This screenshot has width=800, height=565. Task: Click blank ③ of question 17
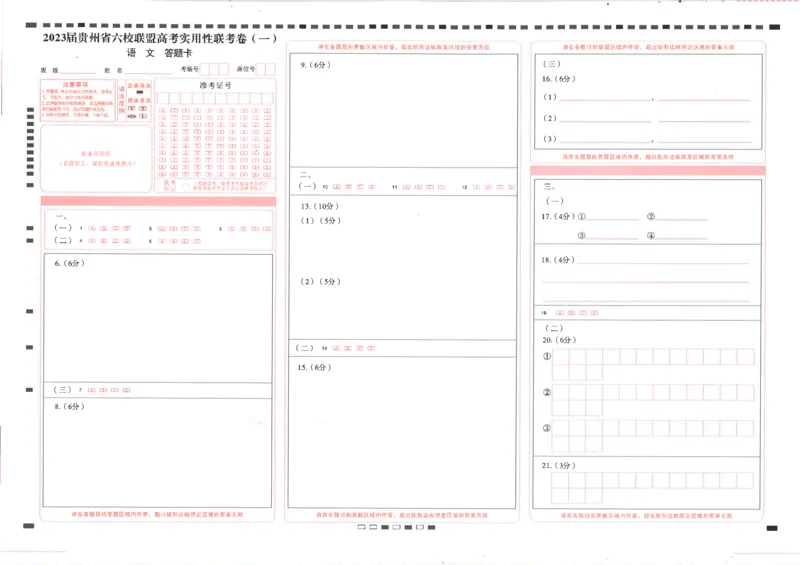click(x=612, y=235)
